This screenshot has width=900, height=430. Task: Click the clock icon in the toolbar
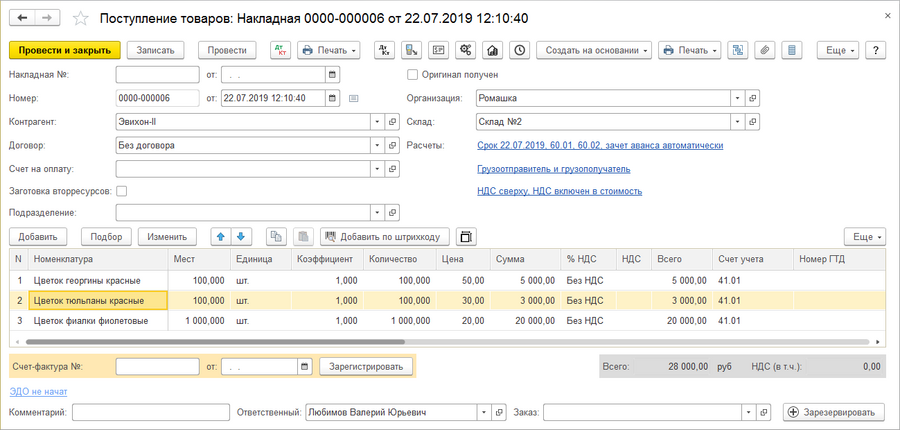coord(519,50)
